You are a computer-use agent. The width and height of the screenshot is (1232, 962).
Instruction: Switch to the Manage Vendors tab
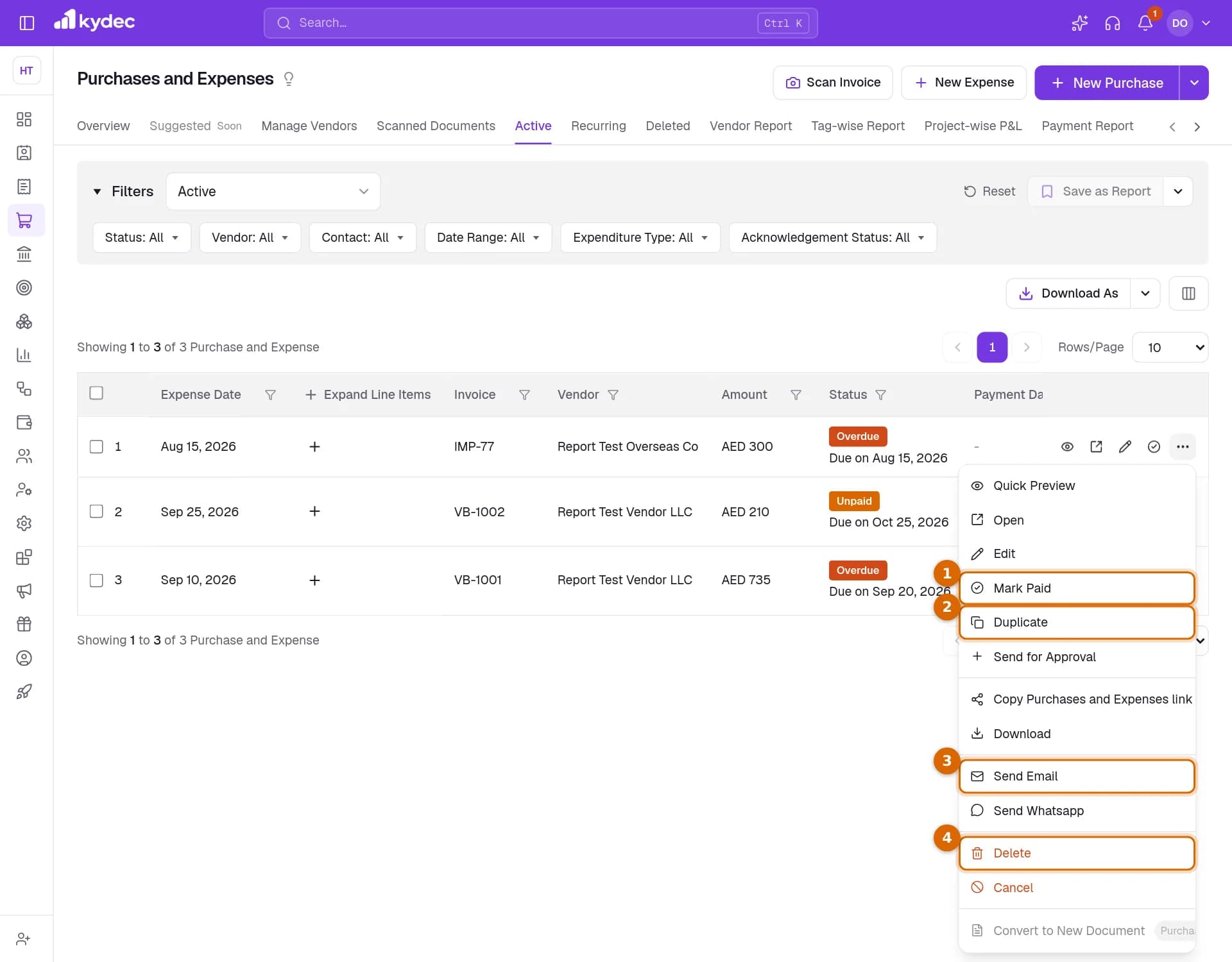tap(309, 126)
